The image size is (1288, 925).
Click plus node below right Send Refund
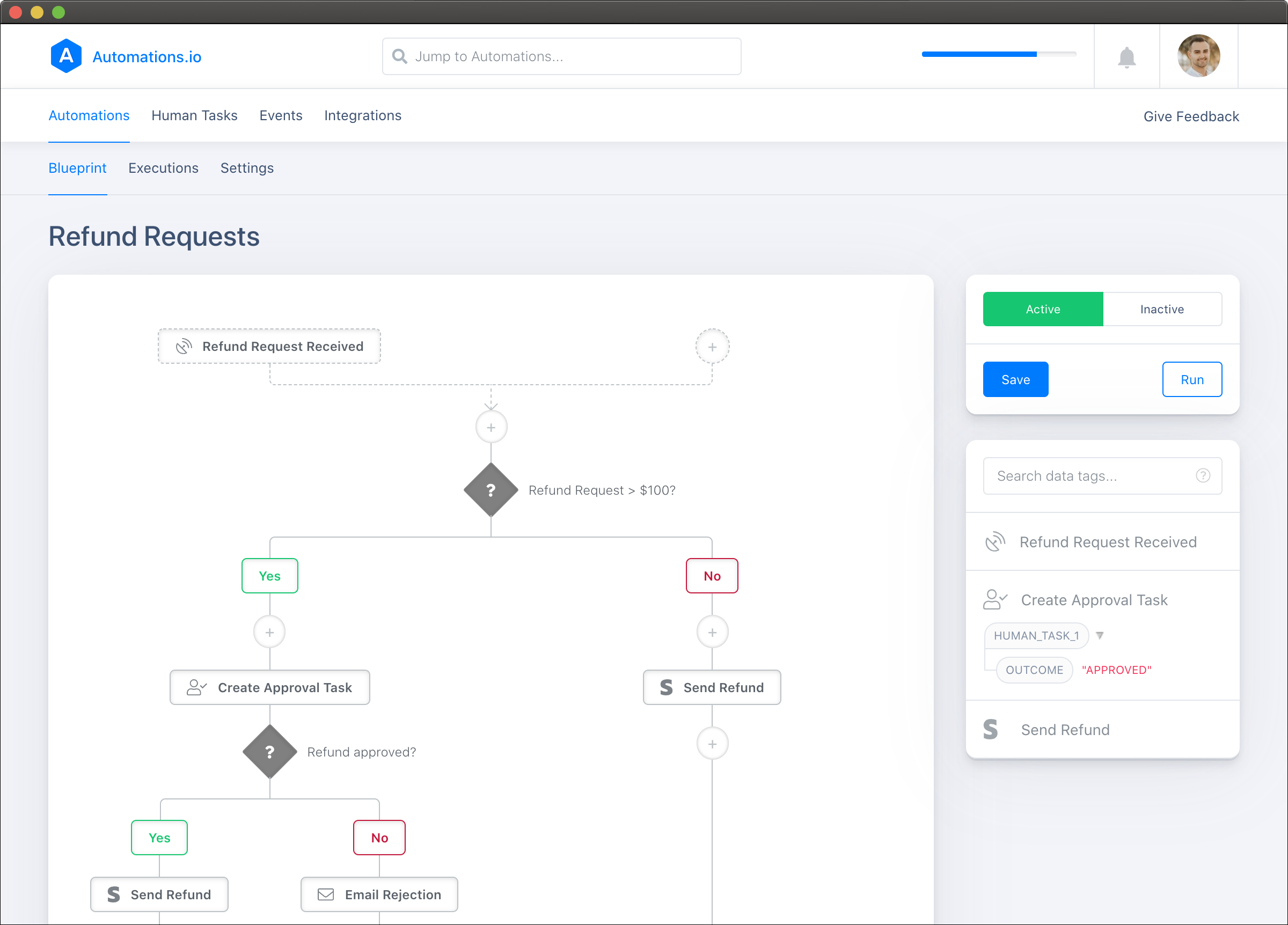tap(712, 743)
